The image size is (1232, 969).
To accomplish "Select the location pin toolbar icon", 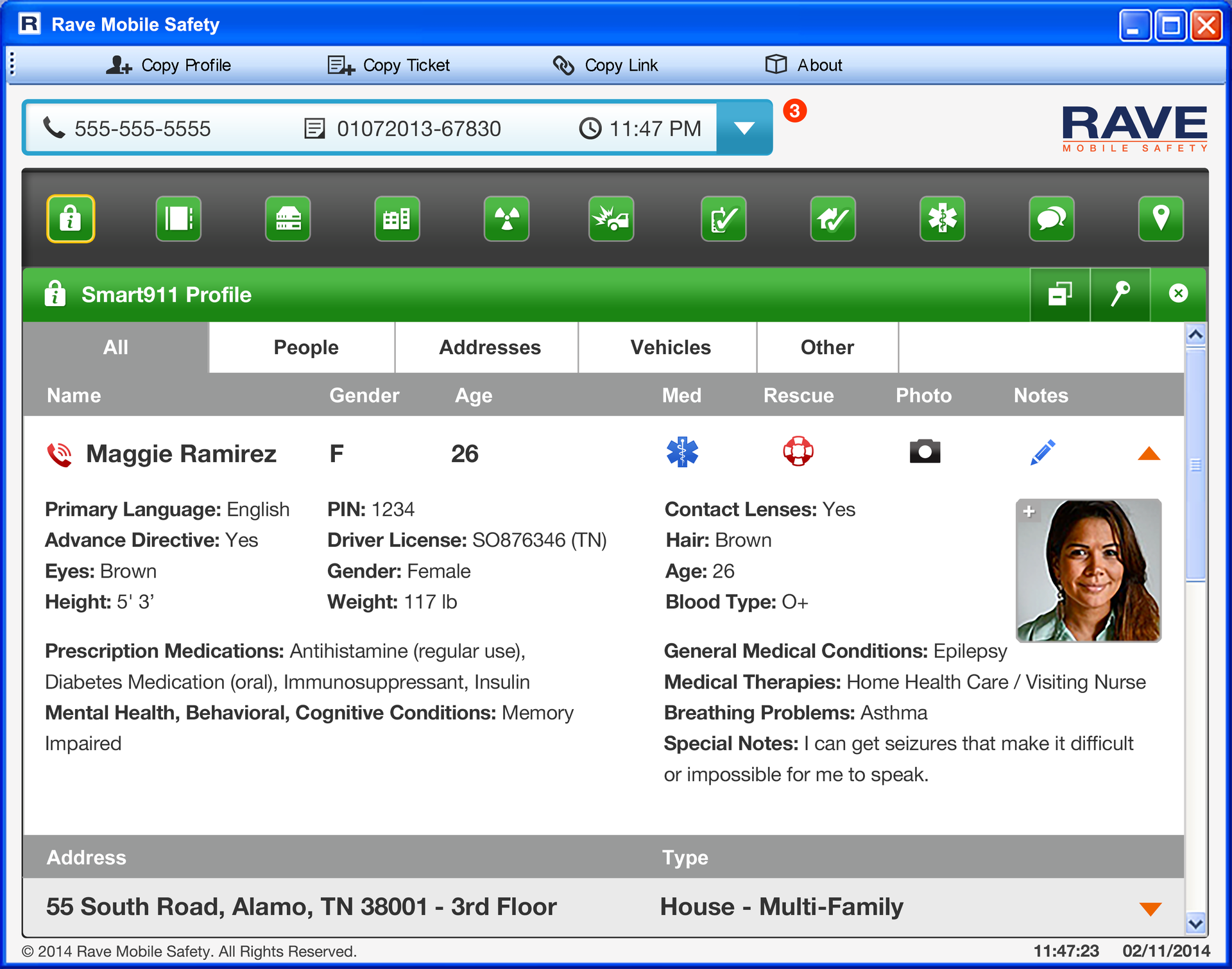I will (x=1161, y=219).
